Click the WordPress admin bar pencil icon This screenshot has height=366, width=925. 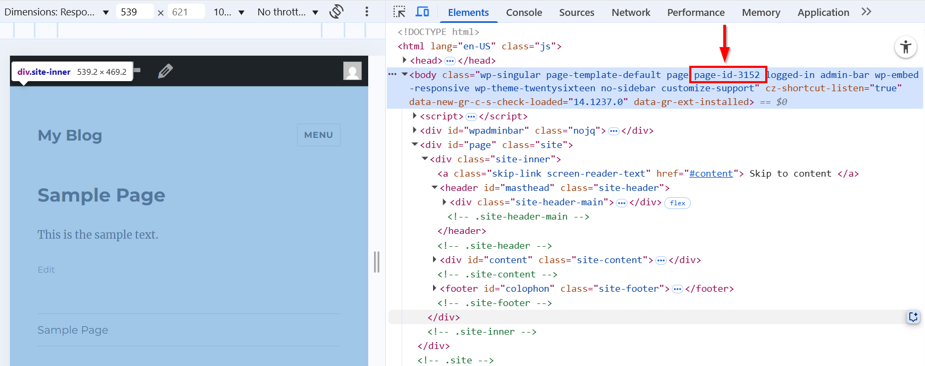pyautogui.click(x=166, y=71)
